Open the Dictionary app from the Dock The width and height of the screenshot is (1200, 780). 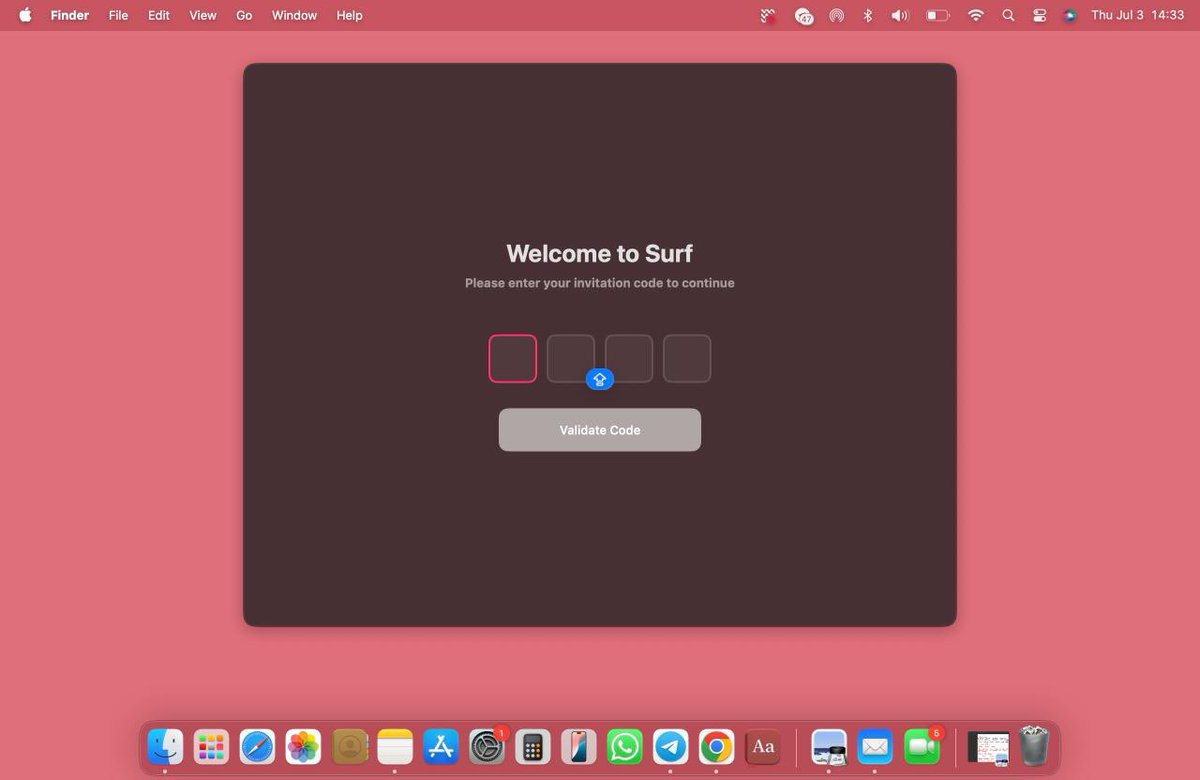tap(763, 746)
